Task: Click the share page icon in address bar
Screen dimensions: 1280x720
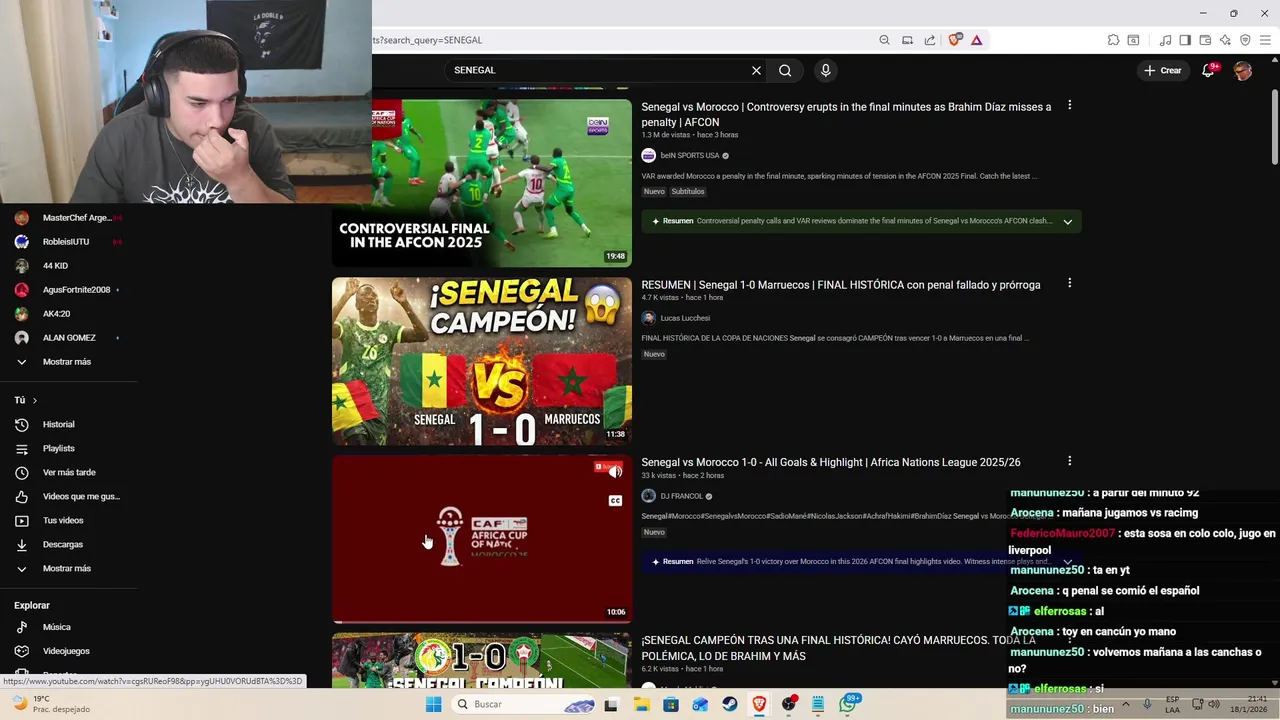Action: (930, 40)
